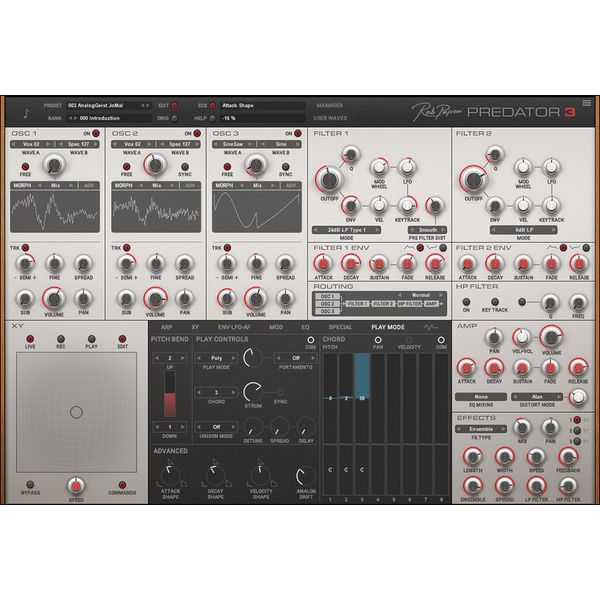Click the red pitch bend level bar
This screenshot has width=600, height=600.
tap(170, 404)
